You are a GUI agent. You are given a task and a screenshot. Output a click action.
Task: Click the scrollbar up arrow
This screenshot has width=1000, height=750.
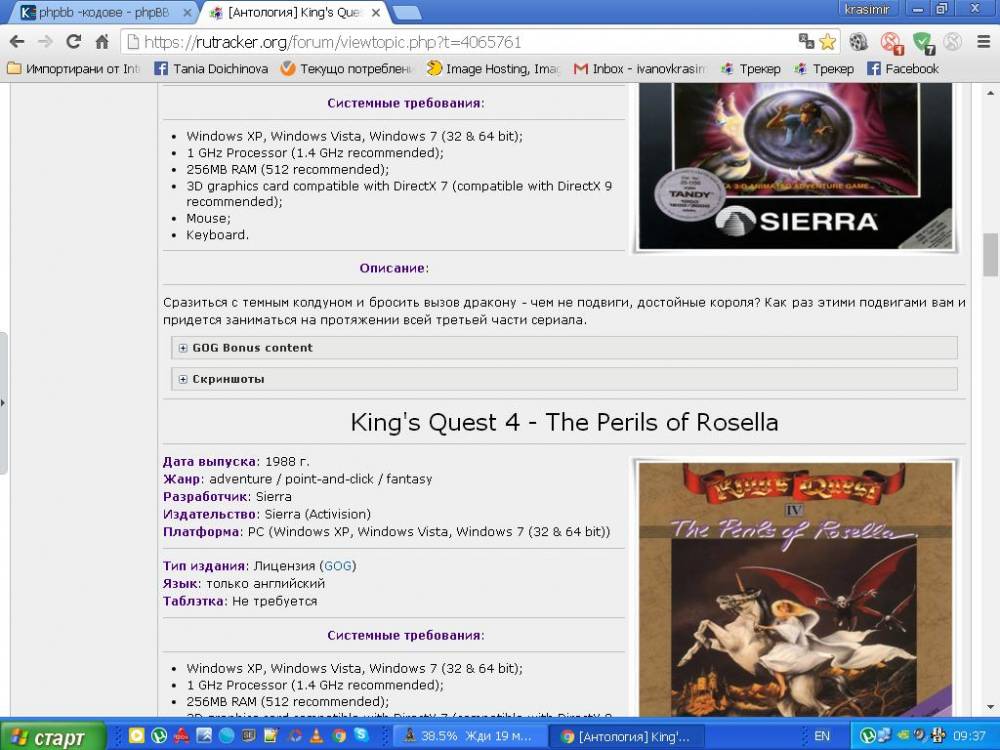[x=990, y=92]
